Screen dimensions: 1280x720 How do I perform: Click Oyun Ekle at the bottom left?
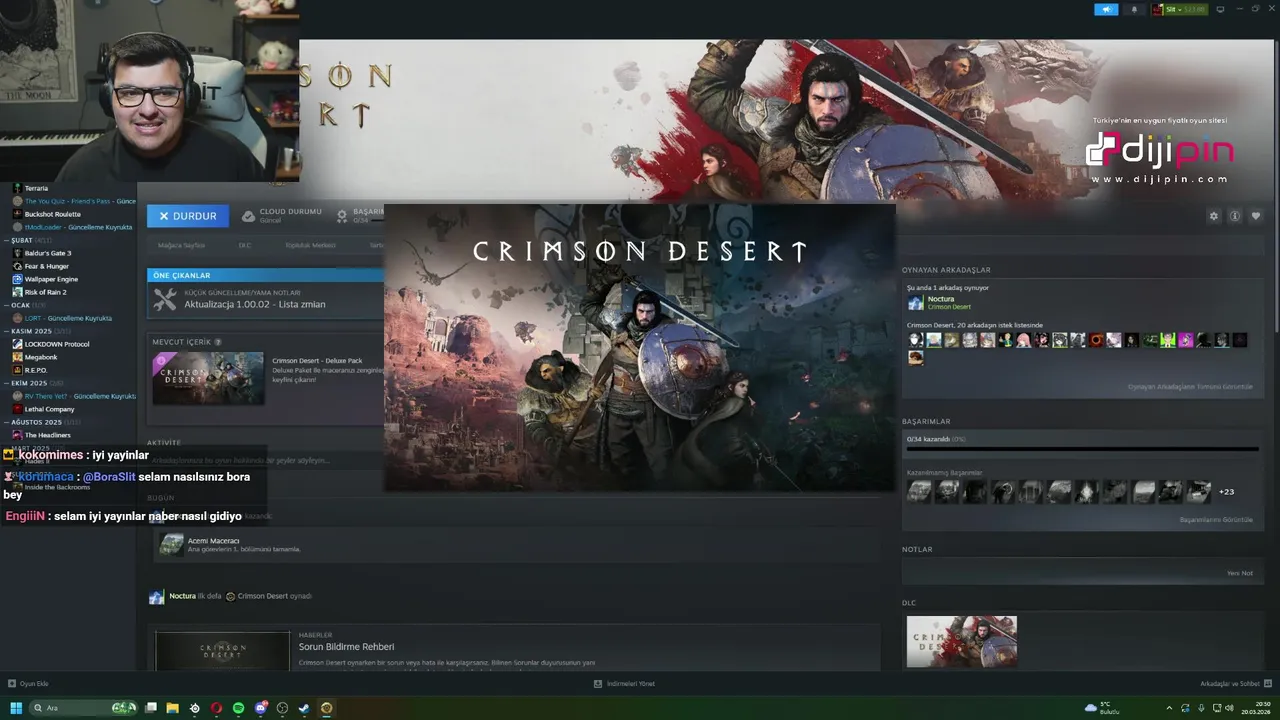[x=28, y=684]
